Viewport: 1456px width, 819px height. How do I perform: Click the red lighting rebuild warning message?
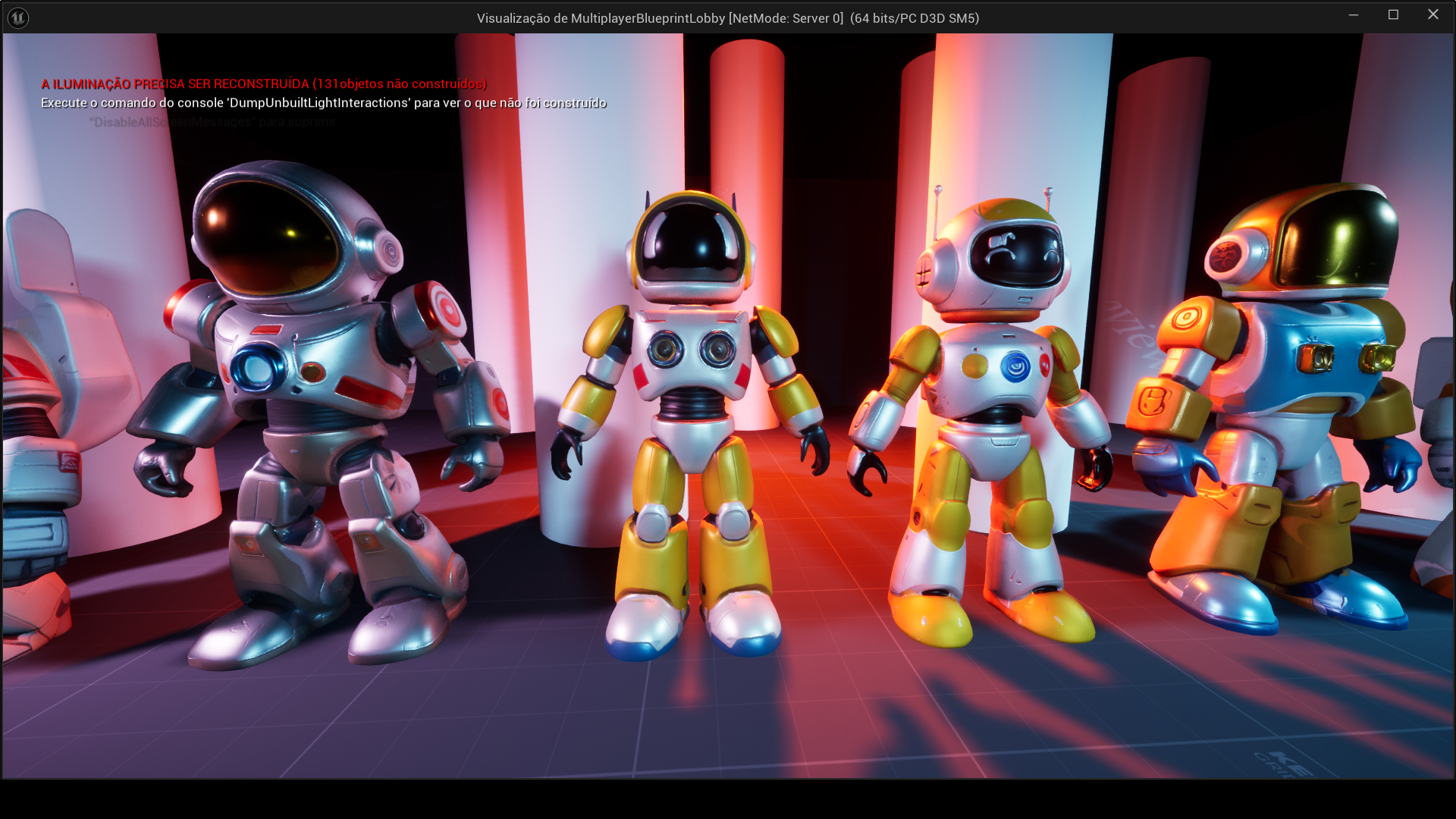[x=263, y=84]
